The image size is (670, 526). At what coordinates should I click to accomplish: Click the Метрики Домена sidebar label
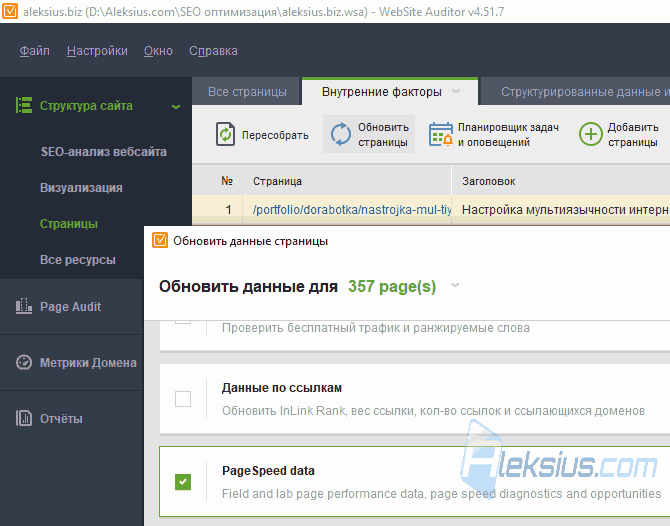88,363
